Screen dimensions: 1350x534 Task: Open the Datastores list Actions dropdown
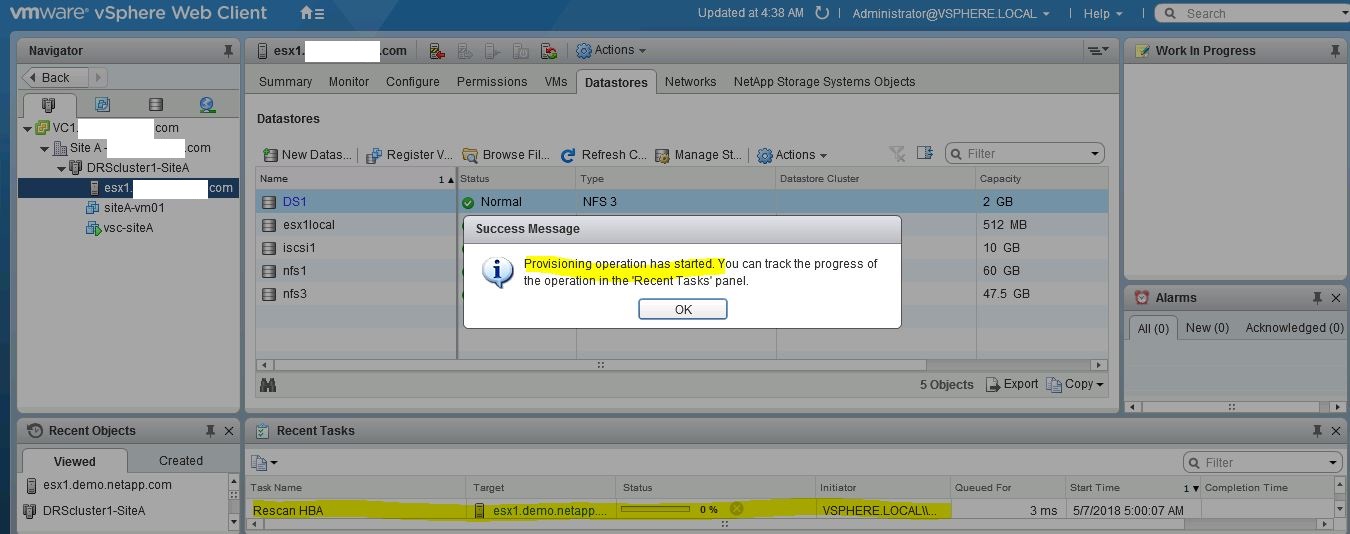pos(792,154)
